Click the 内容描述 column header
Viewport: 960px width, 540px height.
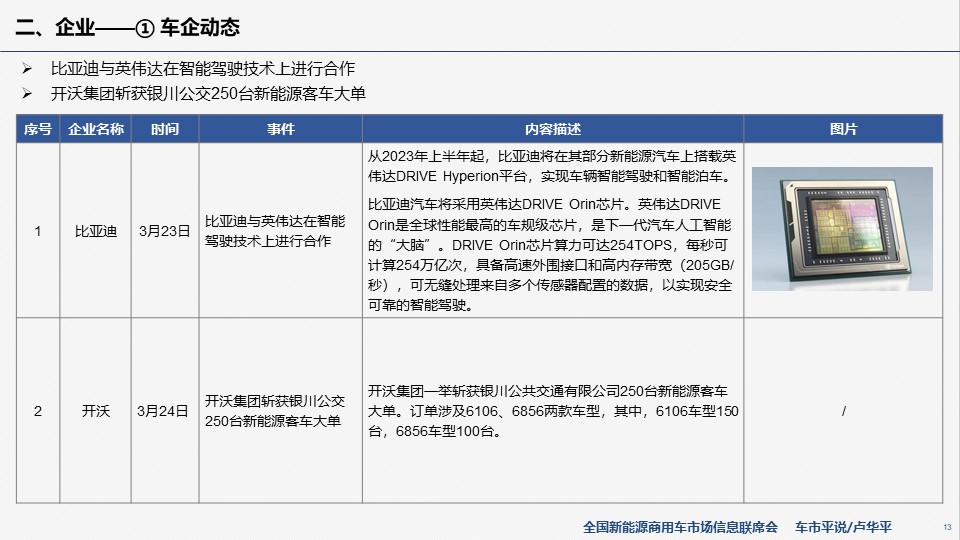tap(553, 129)
